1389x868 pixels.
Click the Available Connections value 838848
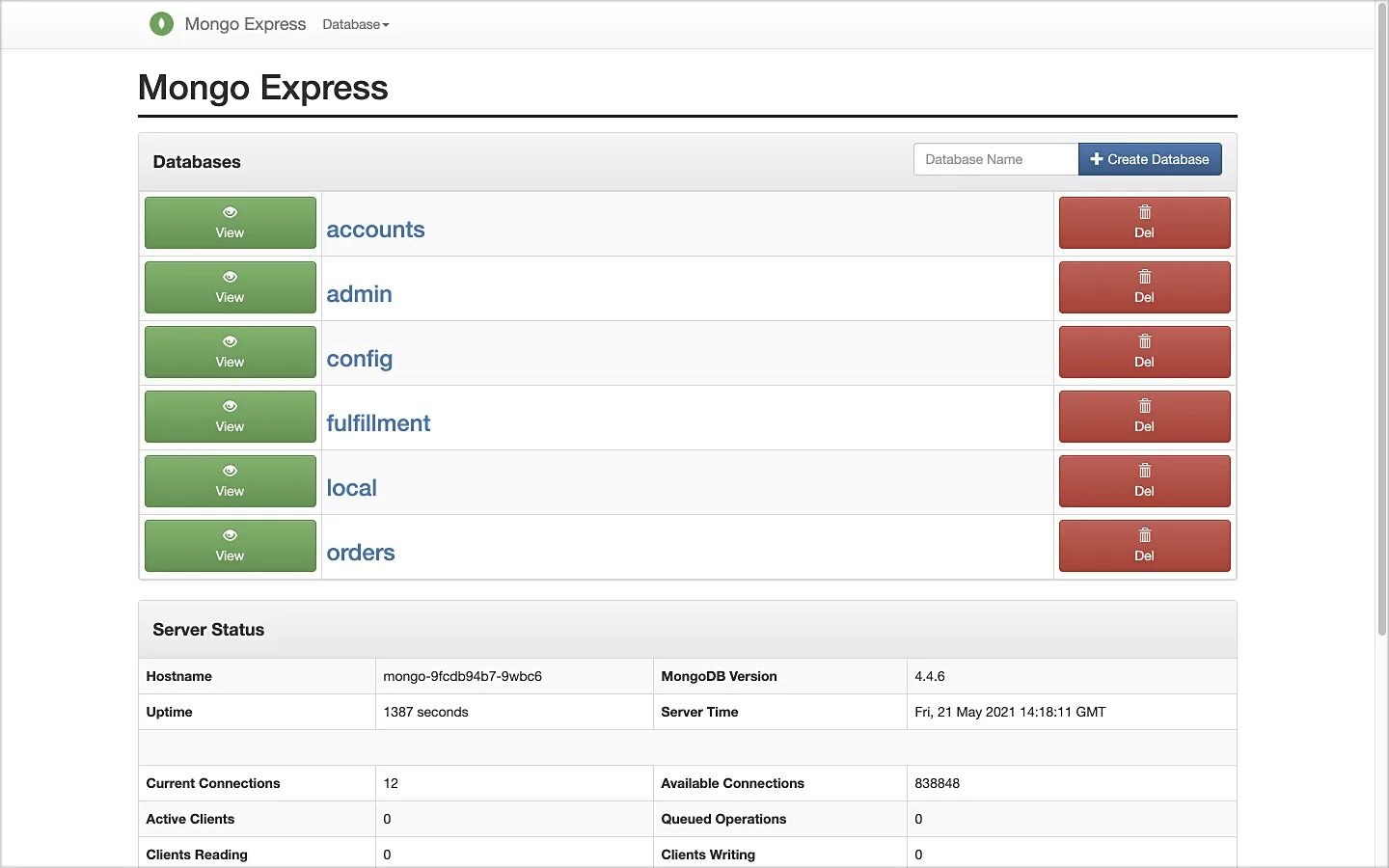tap(937, 783)
